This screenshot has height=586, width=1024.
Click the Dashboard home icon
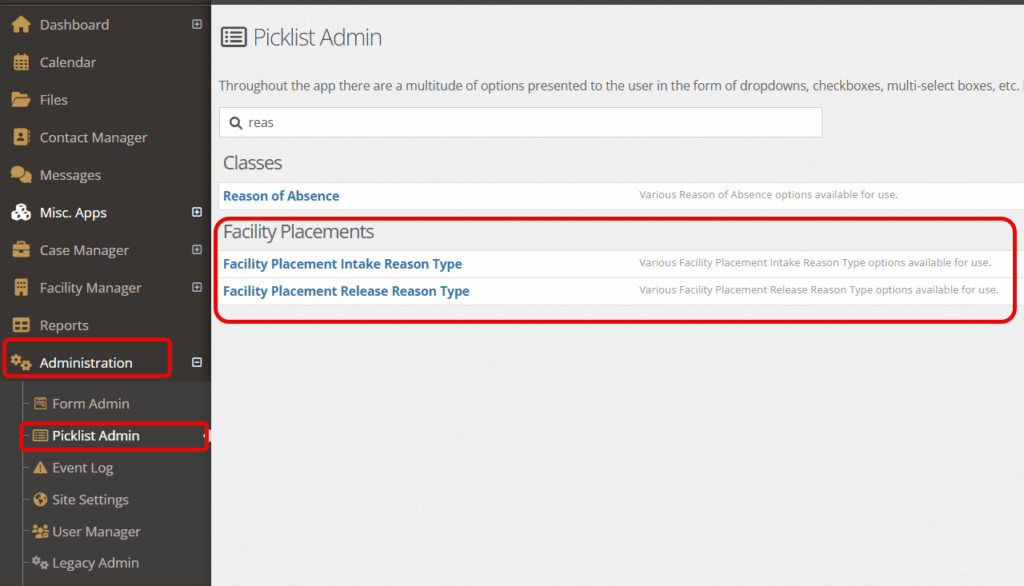coord(21,25)
